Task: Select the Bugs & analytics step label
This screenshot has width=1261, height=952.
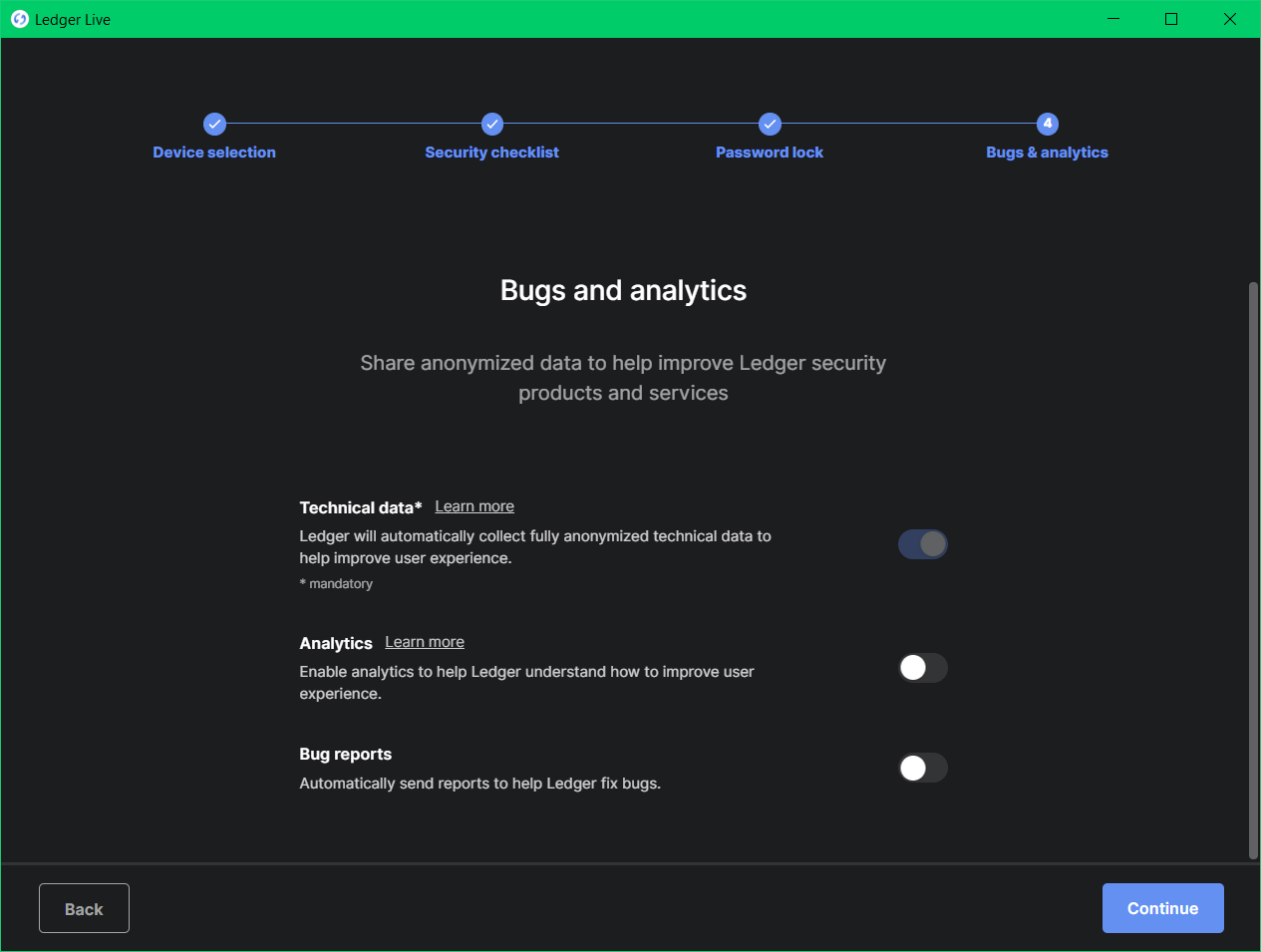Action: (1048, 153)
